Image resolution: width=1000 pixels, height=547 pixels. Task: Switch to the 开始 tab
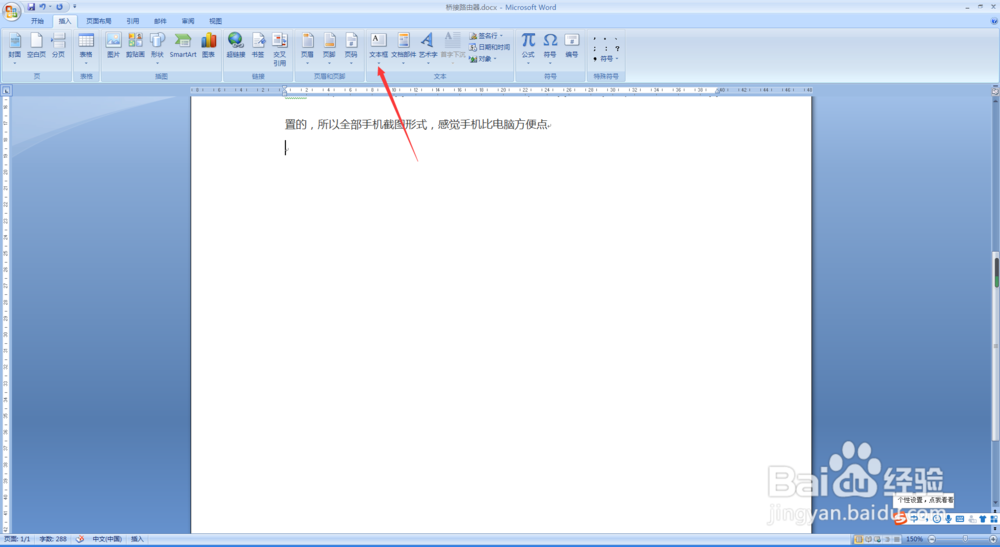38,21
